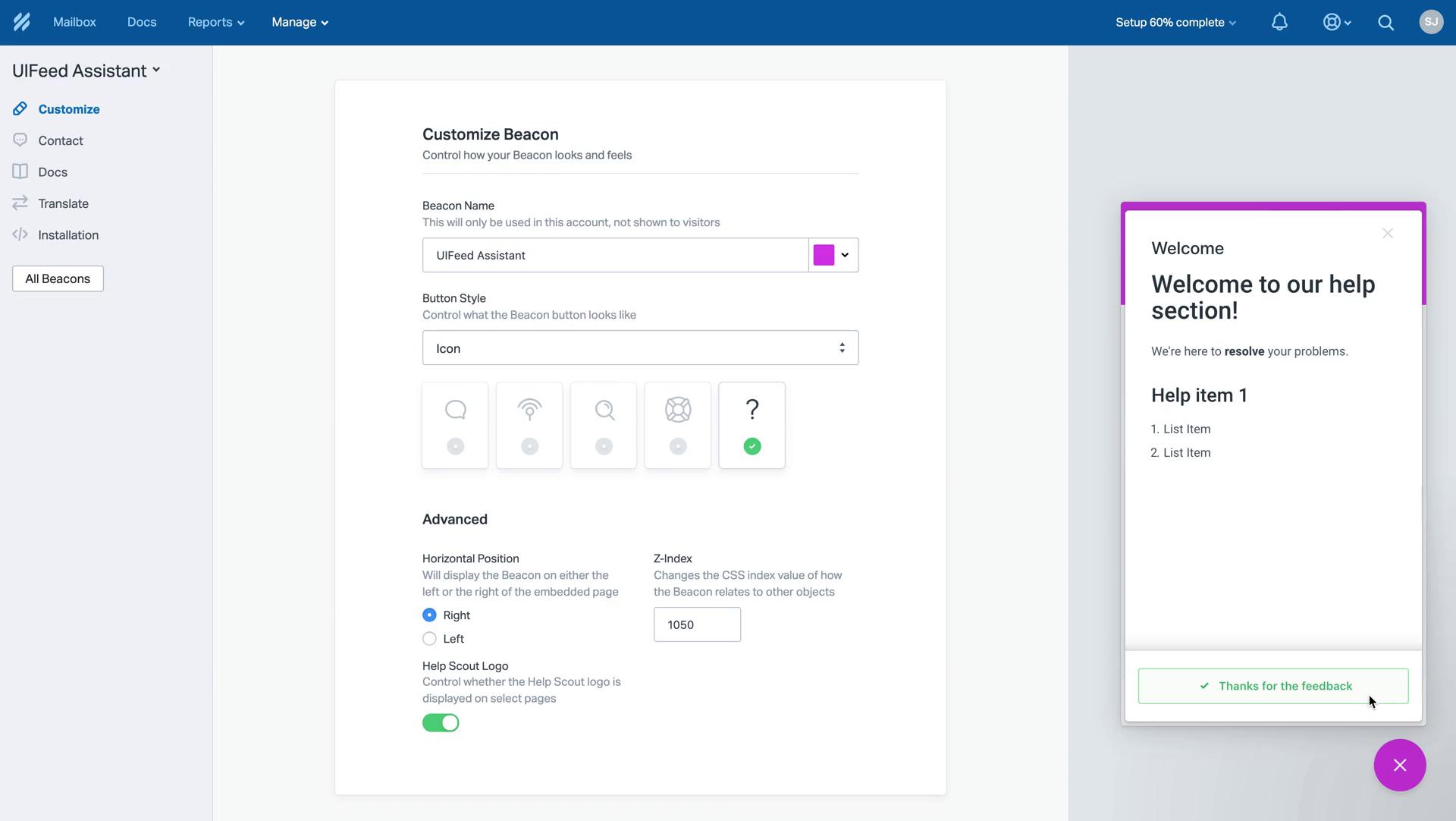Select the chat bubble beacon icon

point(455,425)
